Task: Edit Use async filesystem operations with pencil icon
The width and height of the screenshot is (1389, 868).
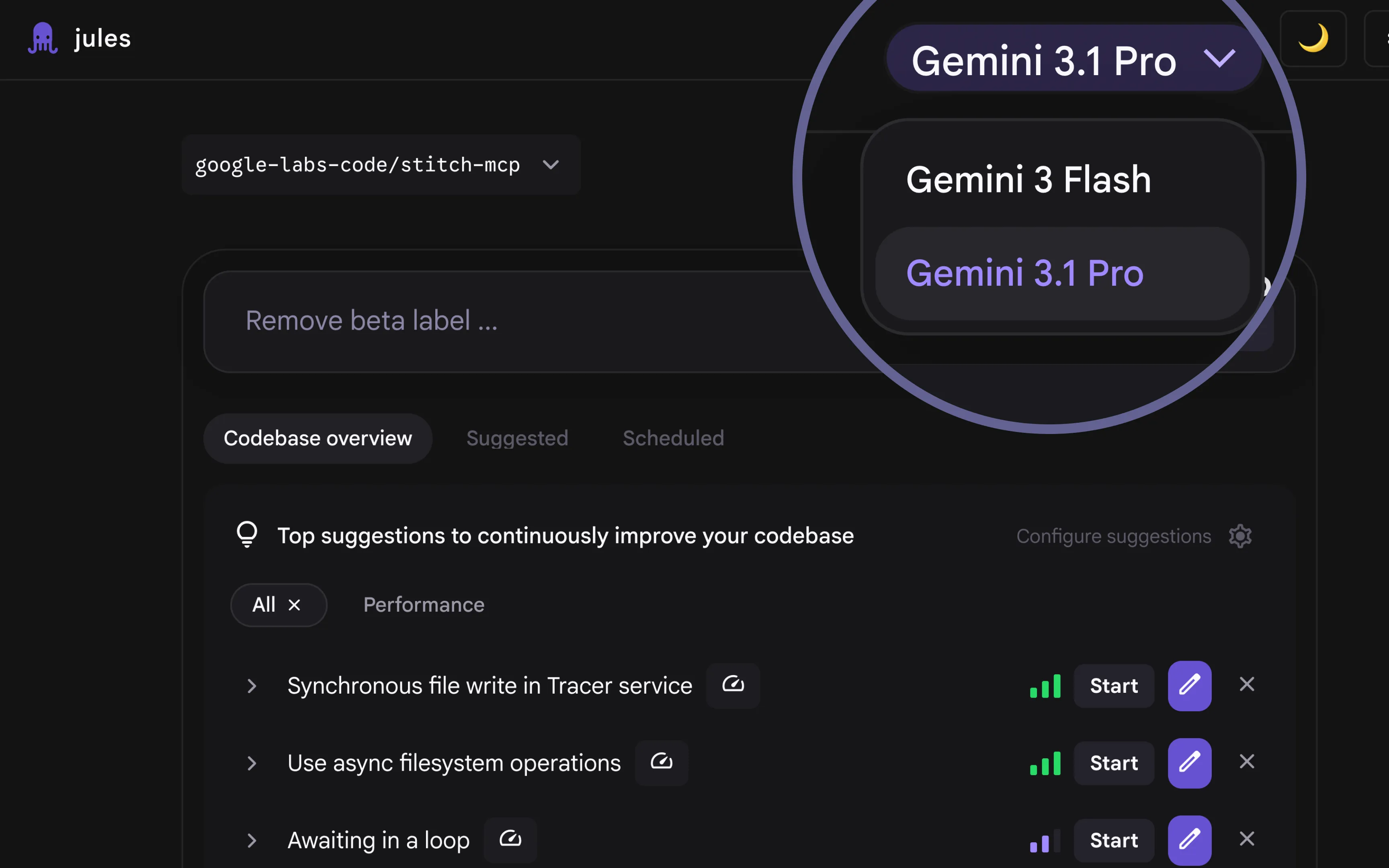Action: pos(1189,762)
